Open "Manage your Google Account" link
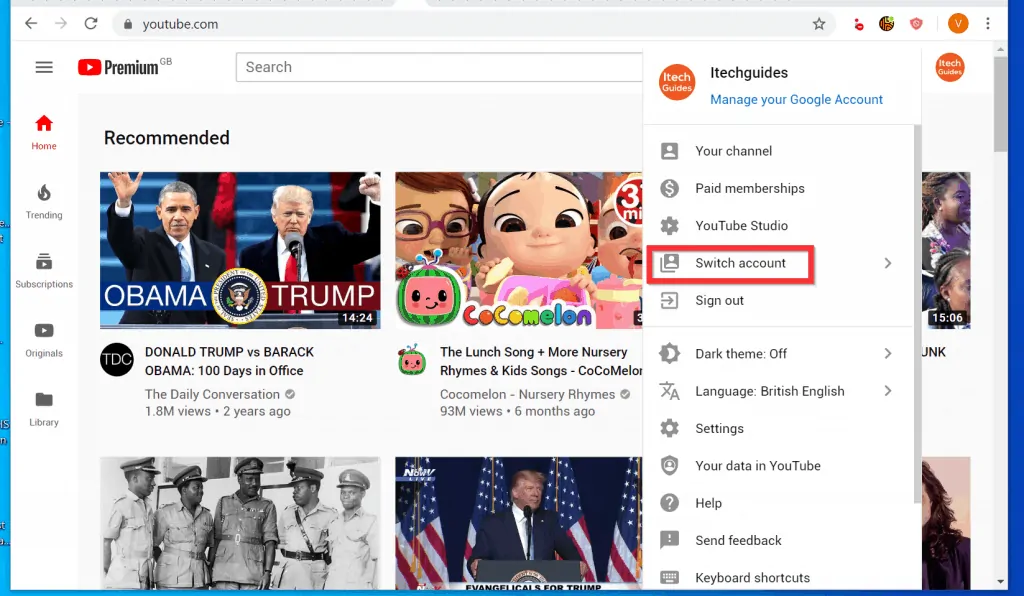This screenshot has height=596, width=1024. click(796, 99)
